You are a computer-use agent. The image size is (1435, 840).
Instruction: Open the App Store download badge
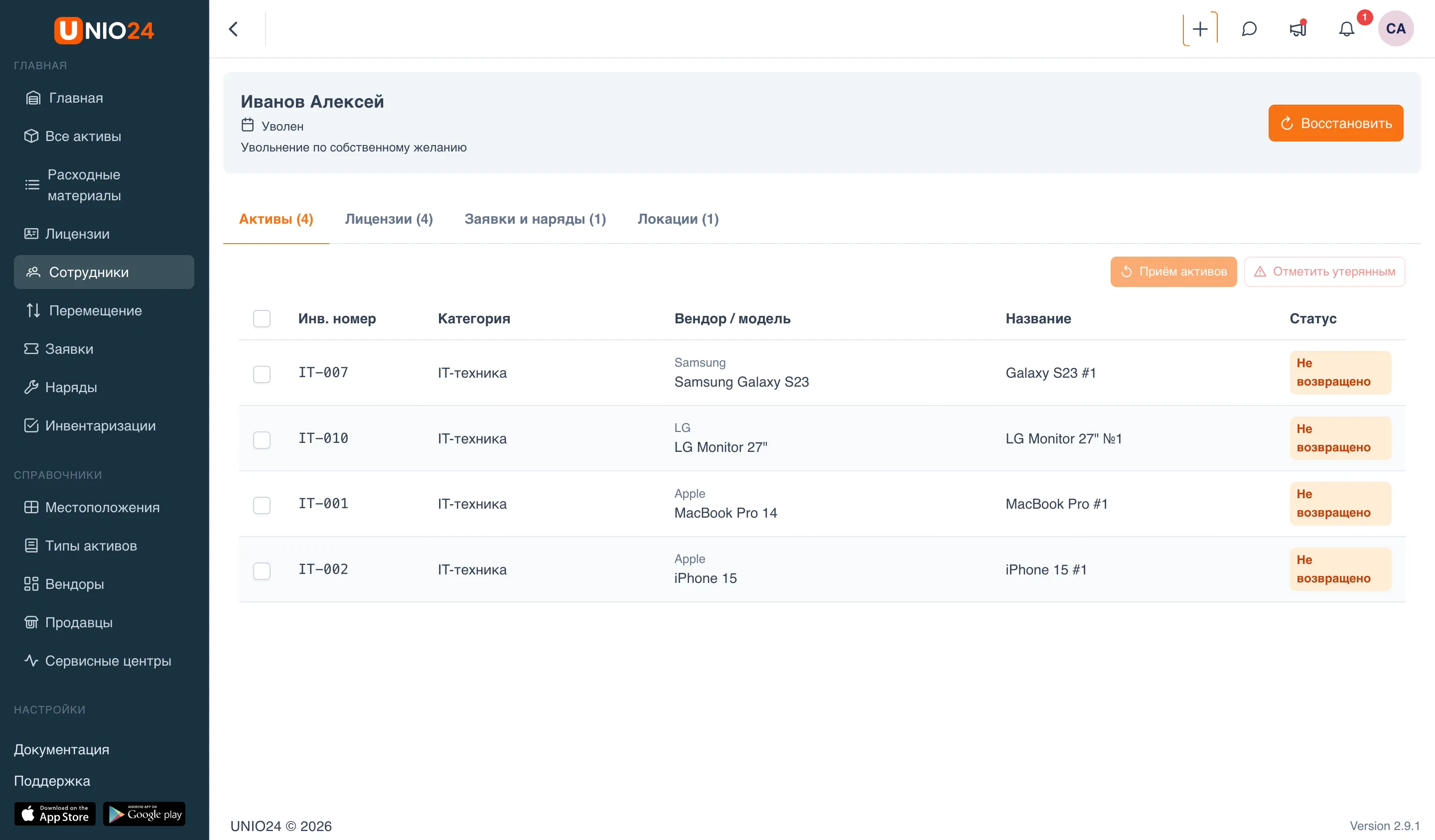coord(55,814)
